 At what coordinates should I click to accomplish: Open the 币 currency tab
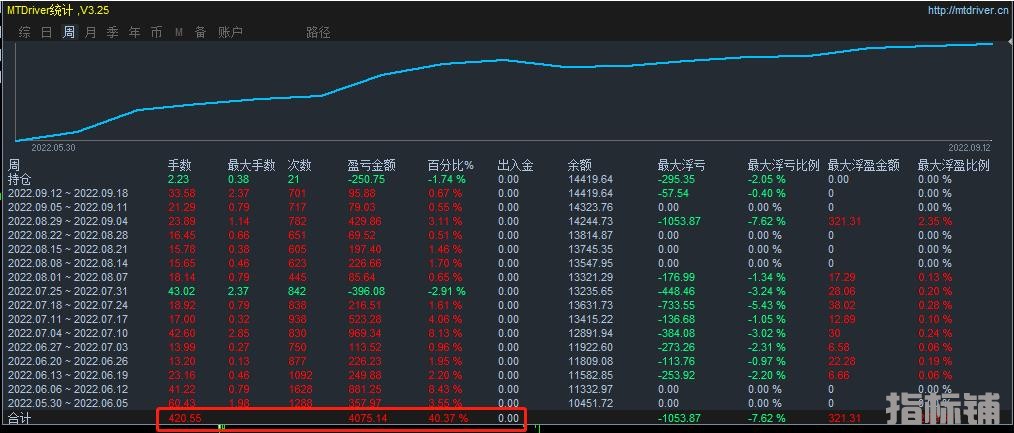pos(156,32)
